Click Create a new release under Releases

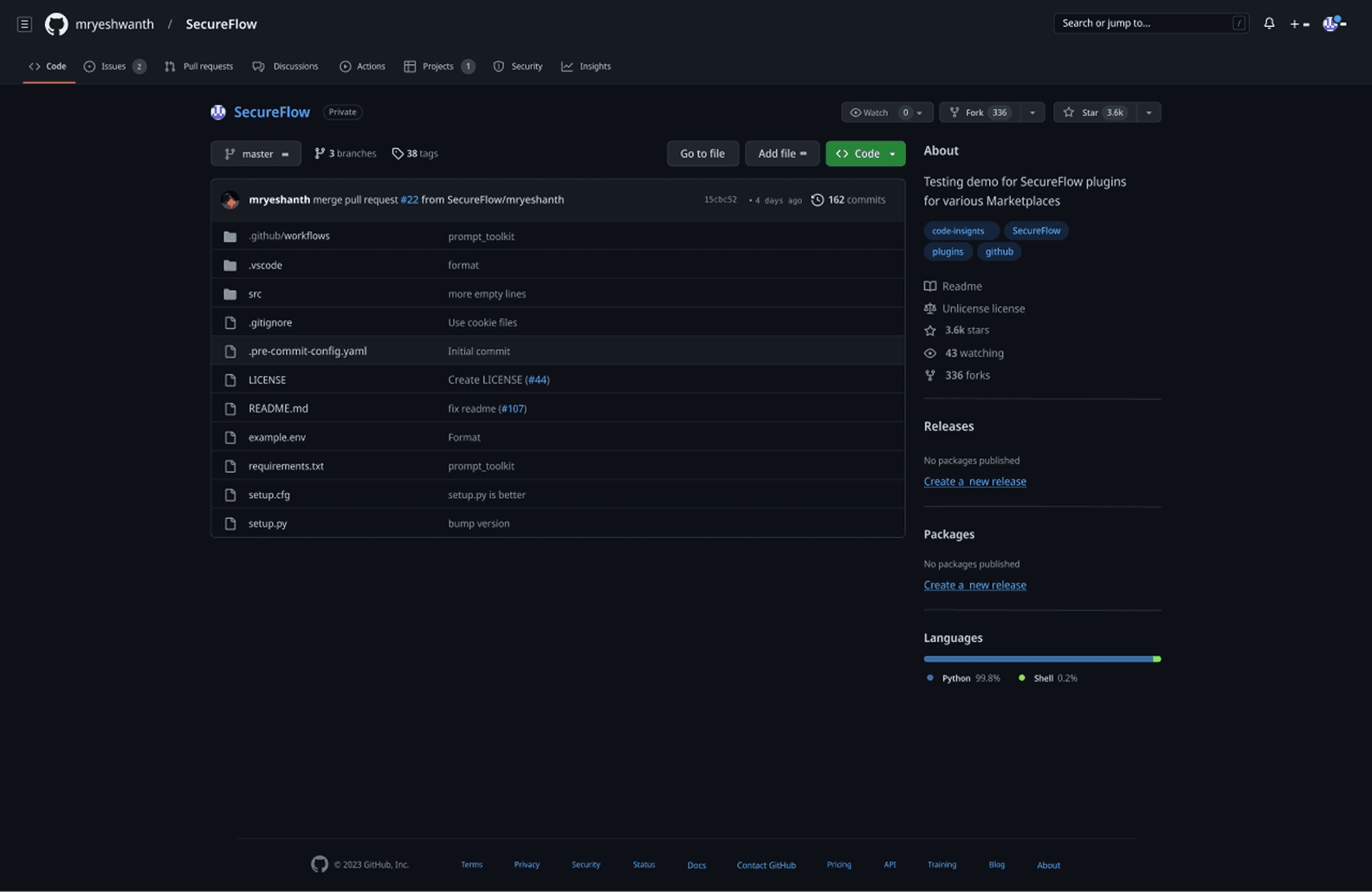pos(974,482)
